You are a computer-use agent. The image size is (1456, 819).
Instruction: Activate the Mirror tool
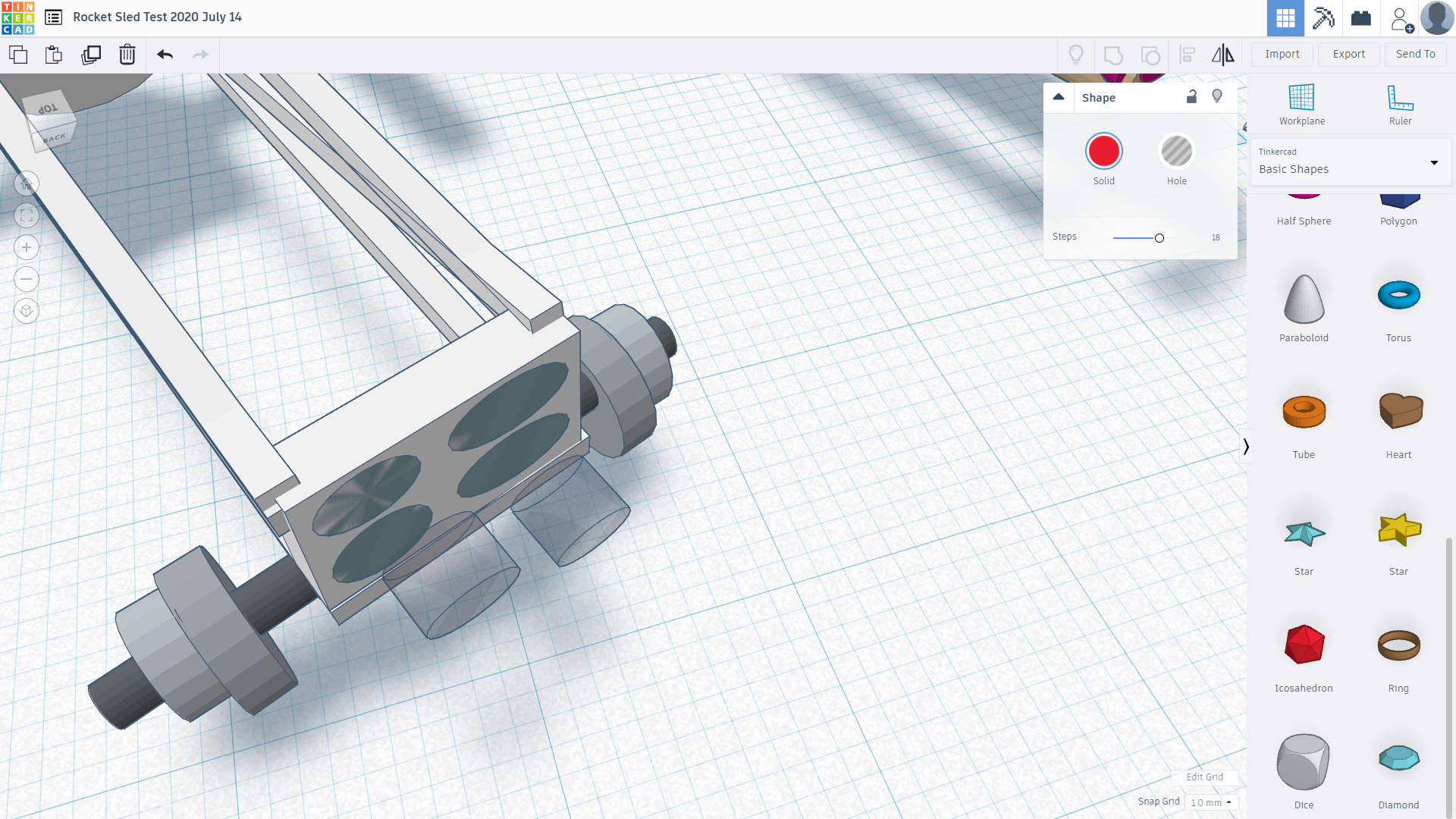pos(1222,55)
